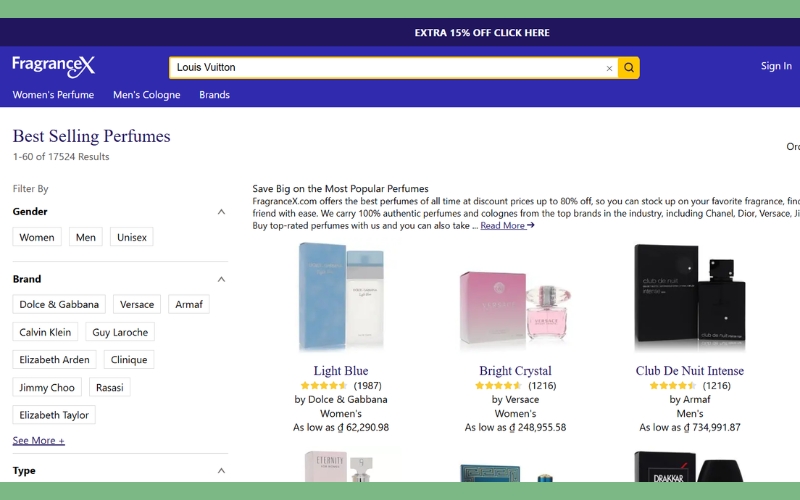This screenshot has height=500, width=800.
Task: Collapse the Type filter section
Action: click(x=221, y=471)
